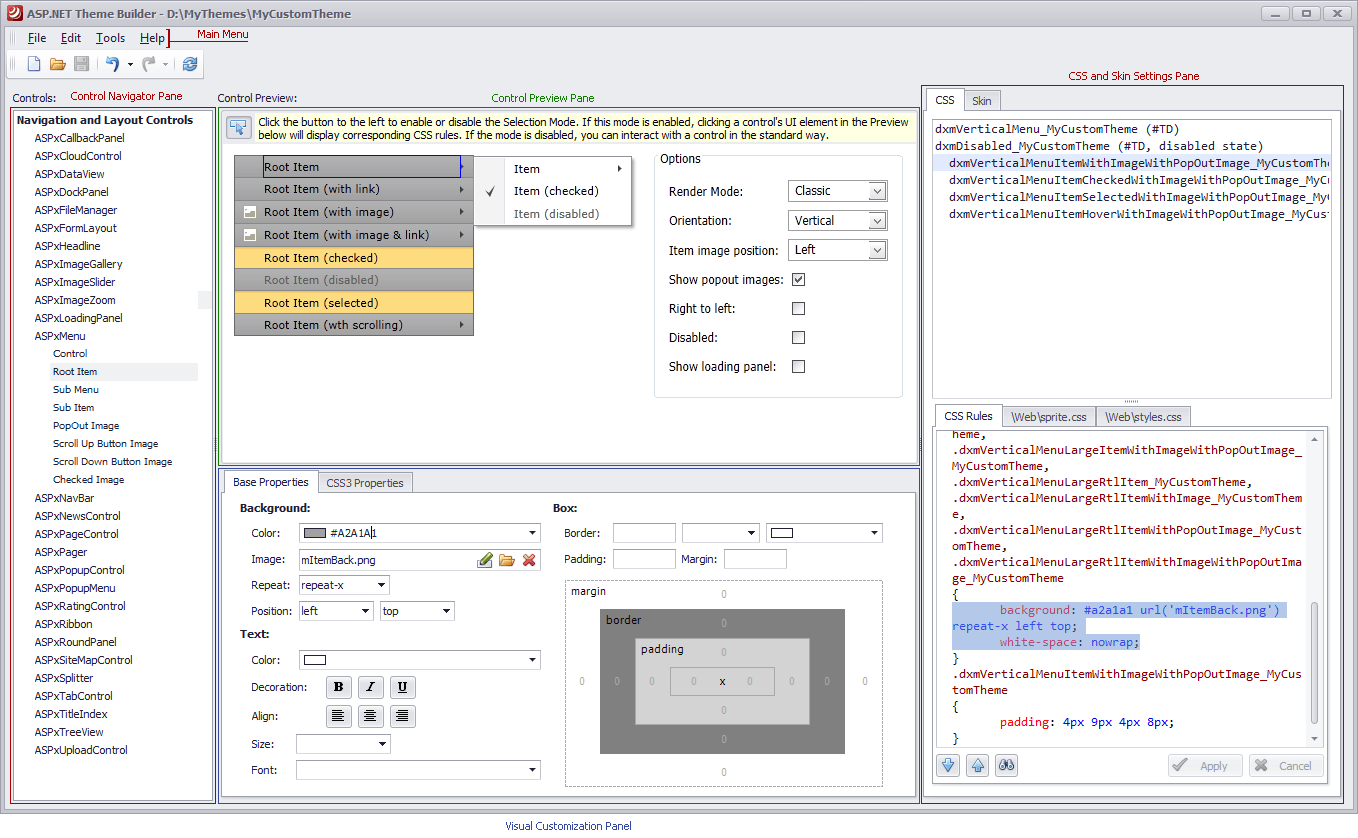Click the image icon on Root Item (with image)
Viewport: 1358px width, 838px height.
click(x=250, y=212)
